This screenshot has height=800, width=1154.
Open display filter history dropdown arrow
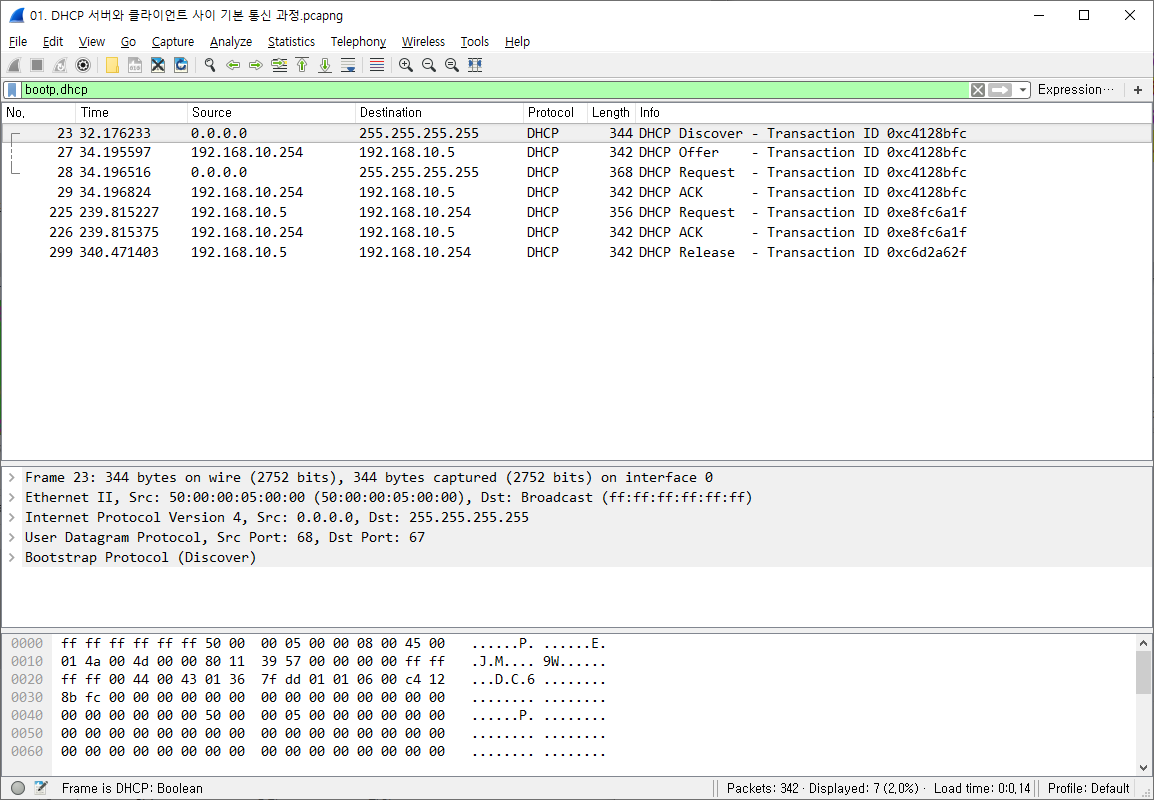click(x=1022, y=90)
